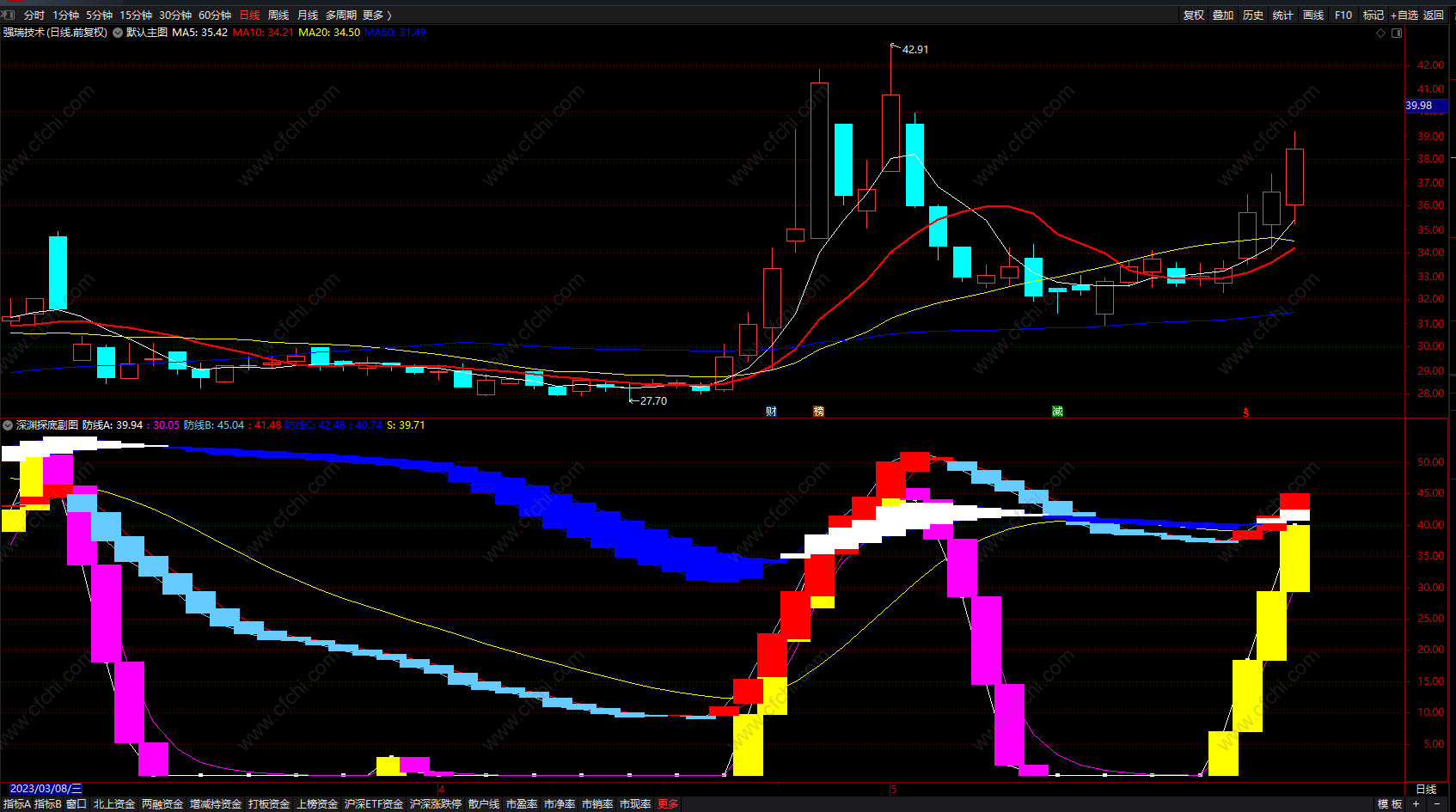1456x812 pixels.
Task: Switch to 分时 intraday chart
Action: [x=34, y=15]
